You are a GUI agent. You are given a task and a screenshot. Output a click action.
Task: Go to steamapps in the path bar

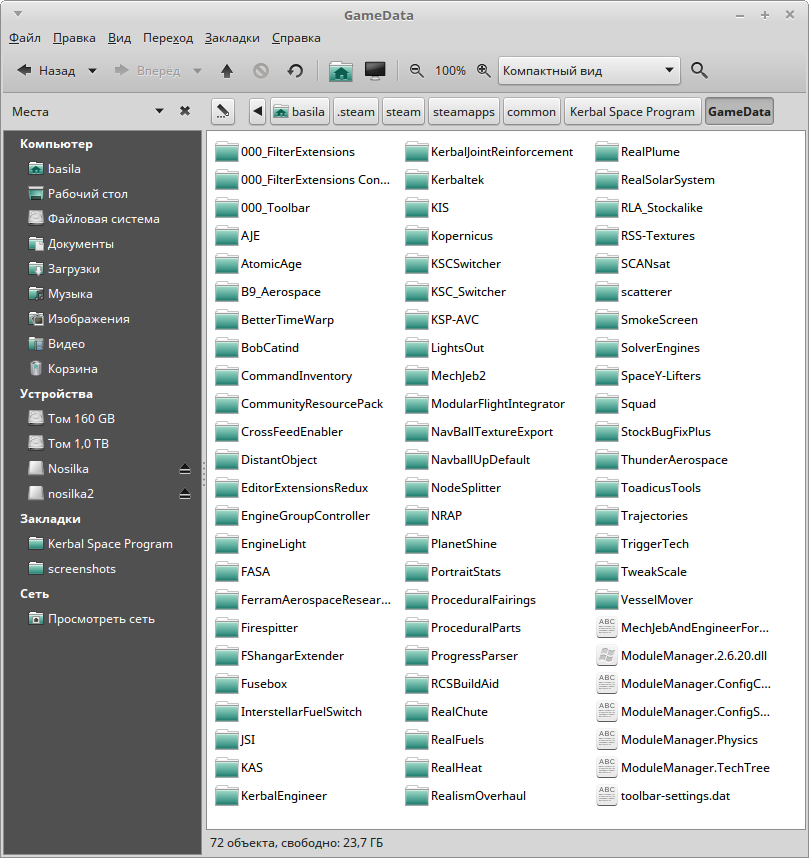[464, 112]
